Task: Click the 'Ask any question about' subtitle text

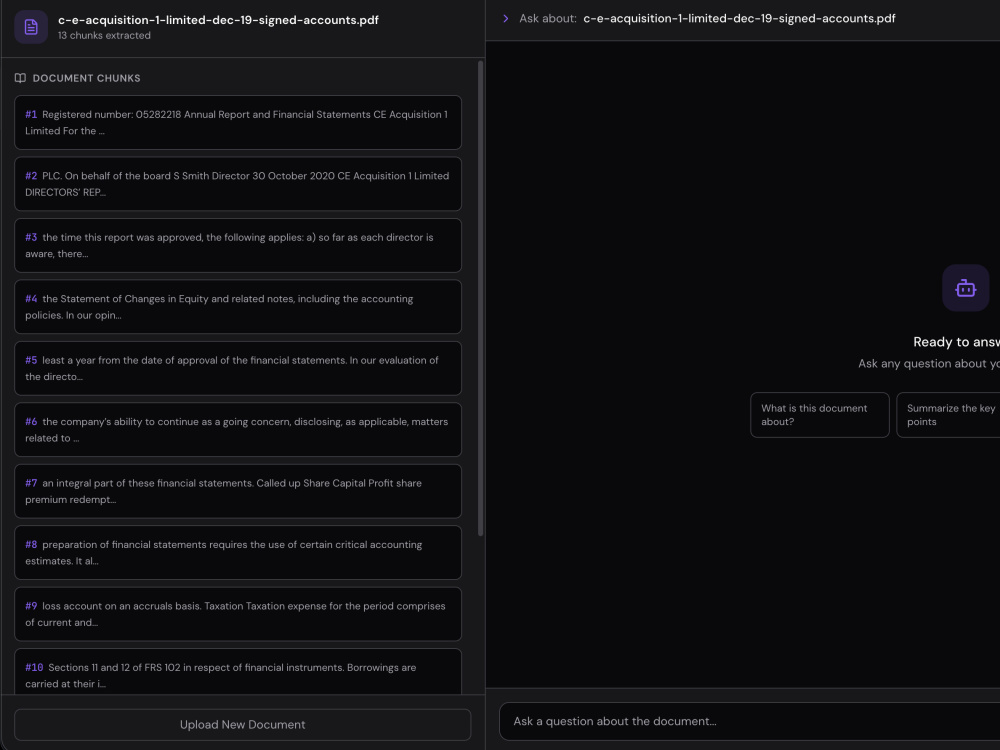Action: tap(929, 364)
